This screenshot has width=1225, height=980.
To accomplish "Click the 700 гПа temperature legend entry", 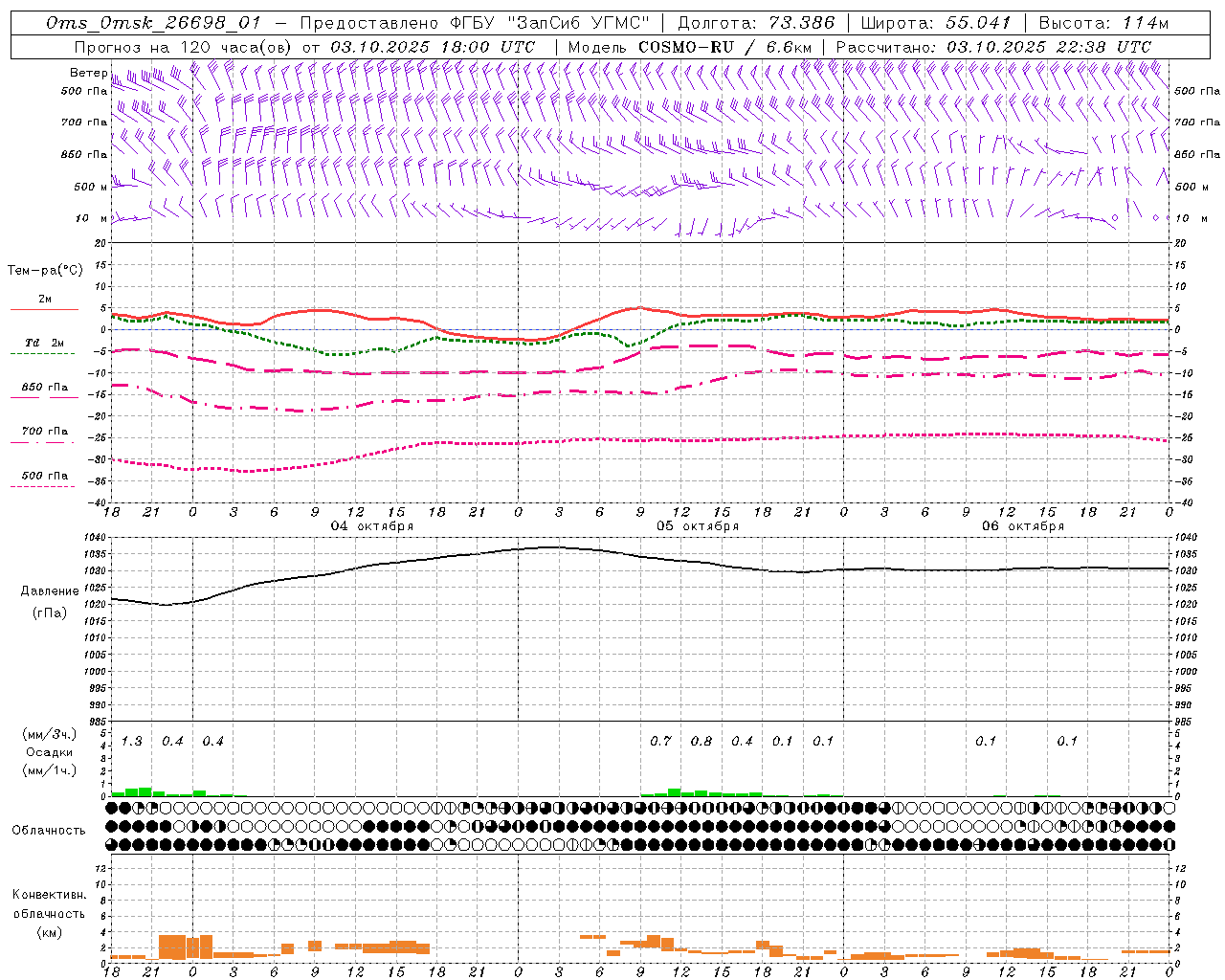I will (x=45, y=432).
